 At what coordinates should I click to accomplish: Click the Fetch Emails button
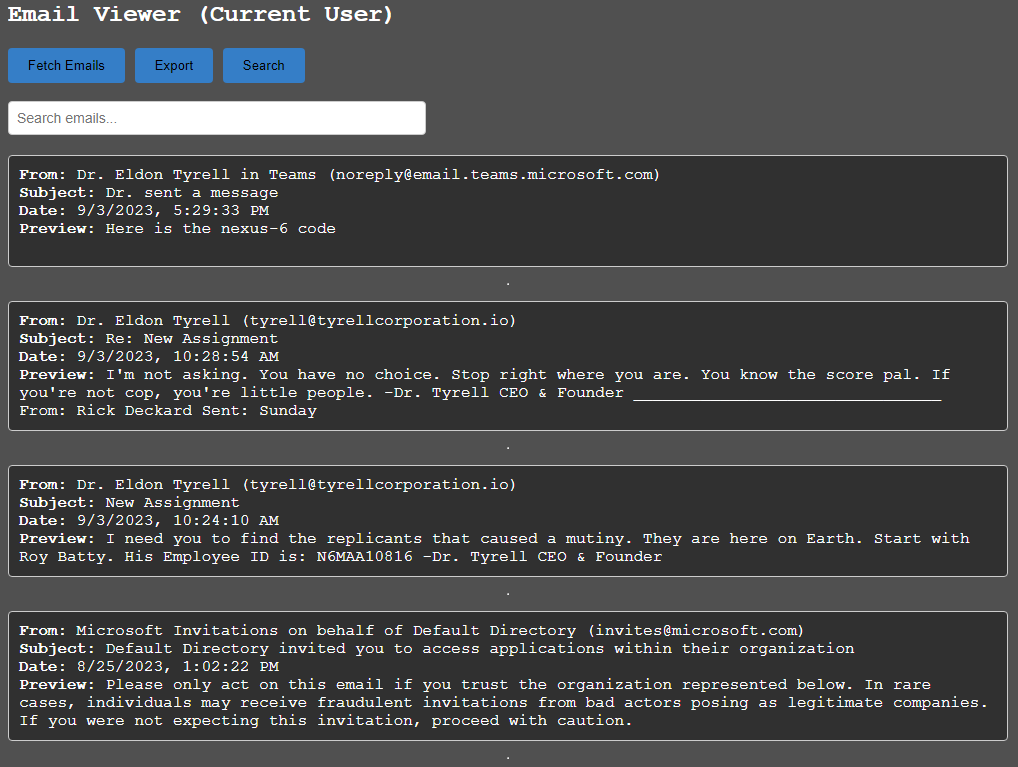[x=66, y=66]
